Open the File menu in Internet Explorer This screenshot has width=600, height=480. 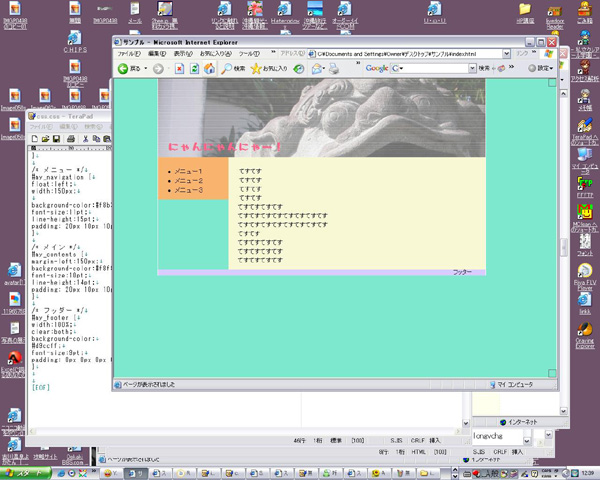pyautogui.click(x=129, y=54)
